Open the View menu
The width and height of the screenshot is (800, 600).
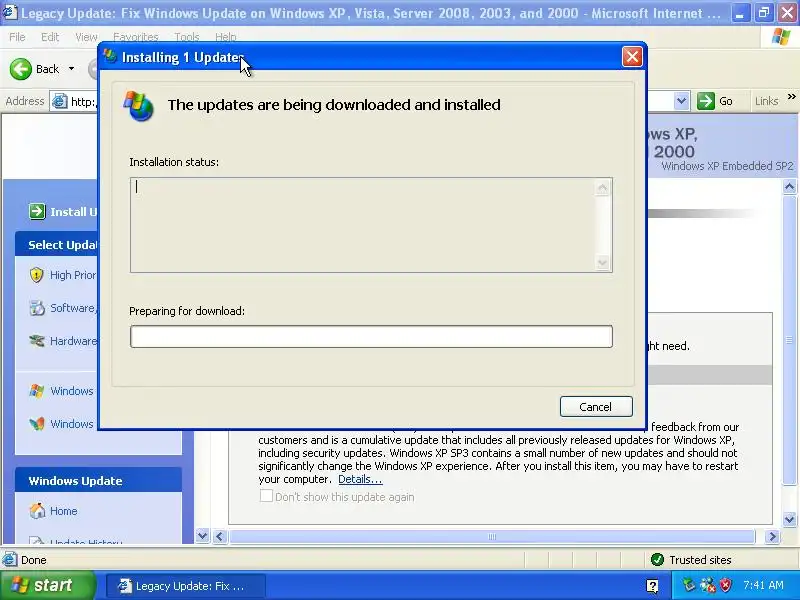pos(86,37)
